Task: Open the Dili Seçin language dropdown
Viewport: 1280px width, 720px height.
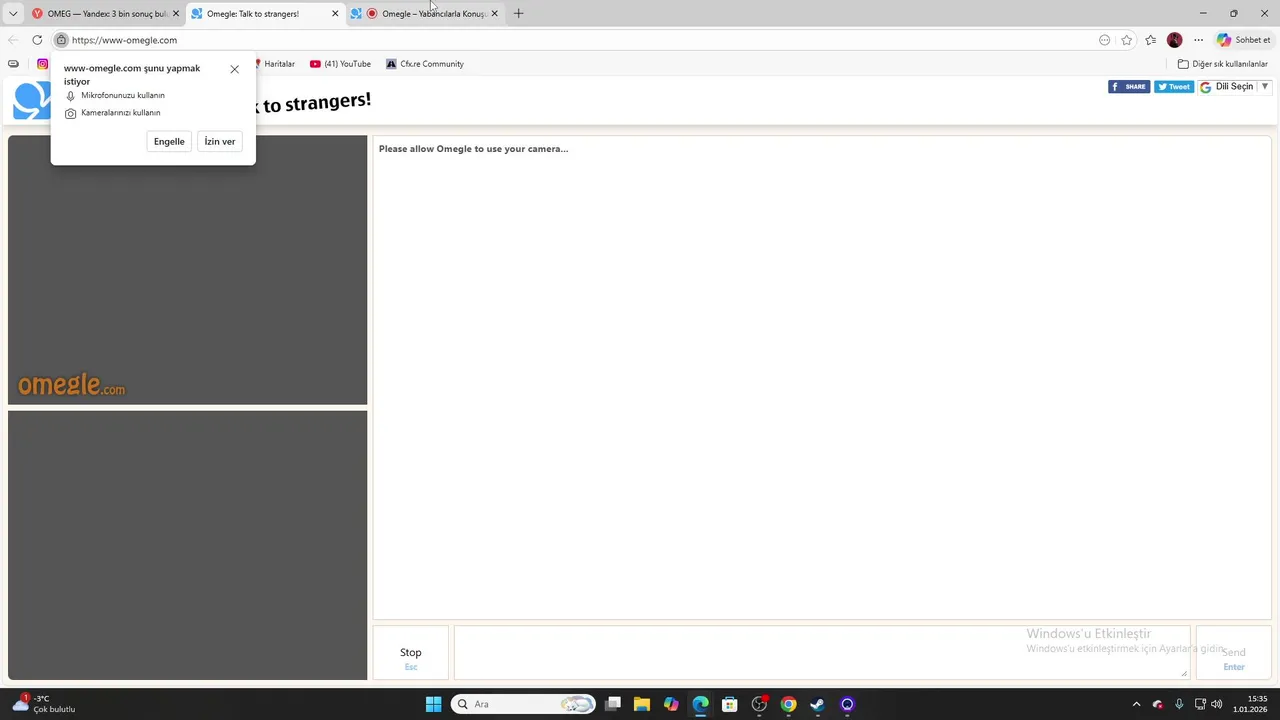Action: [x=1234, y=87]
